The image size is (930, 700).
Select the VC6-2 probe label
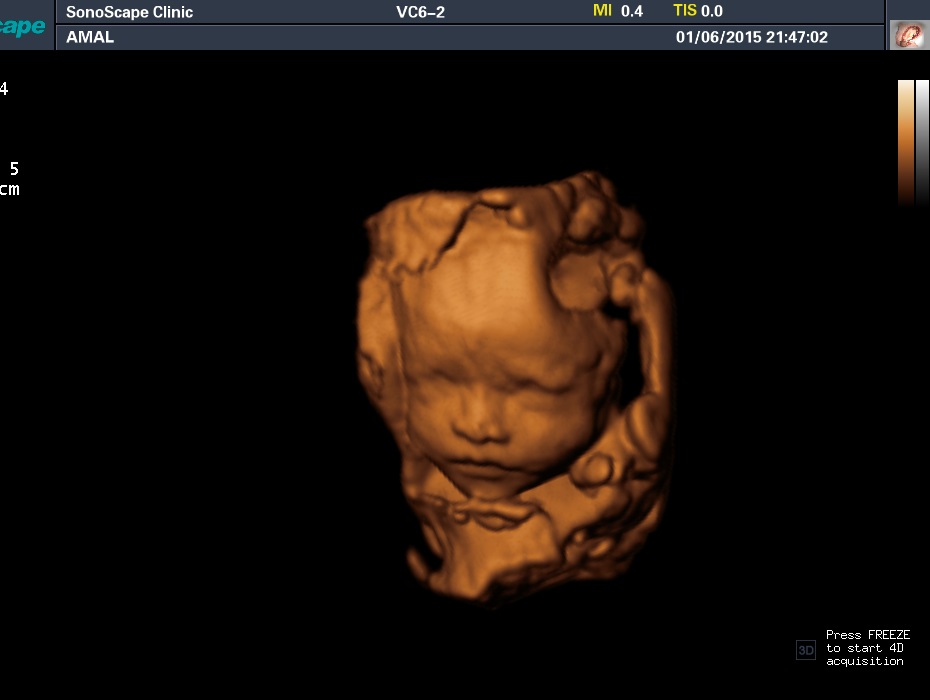click(x=420, y=12)
